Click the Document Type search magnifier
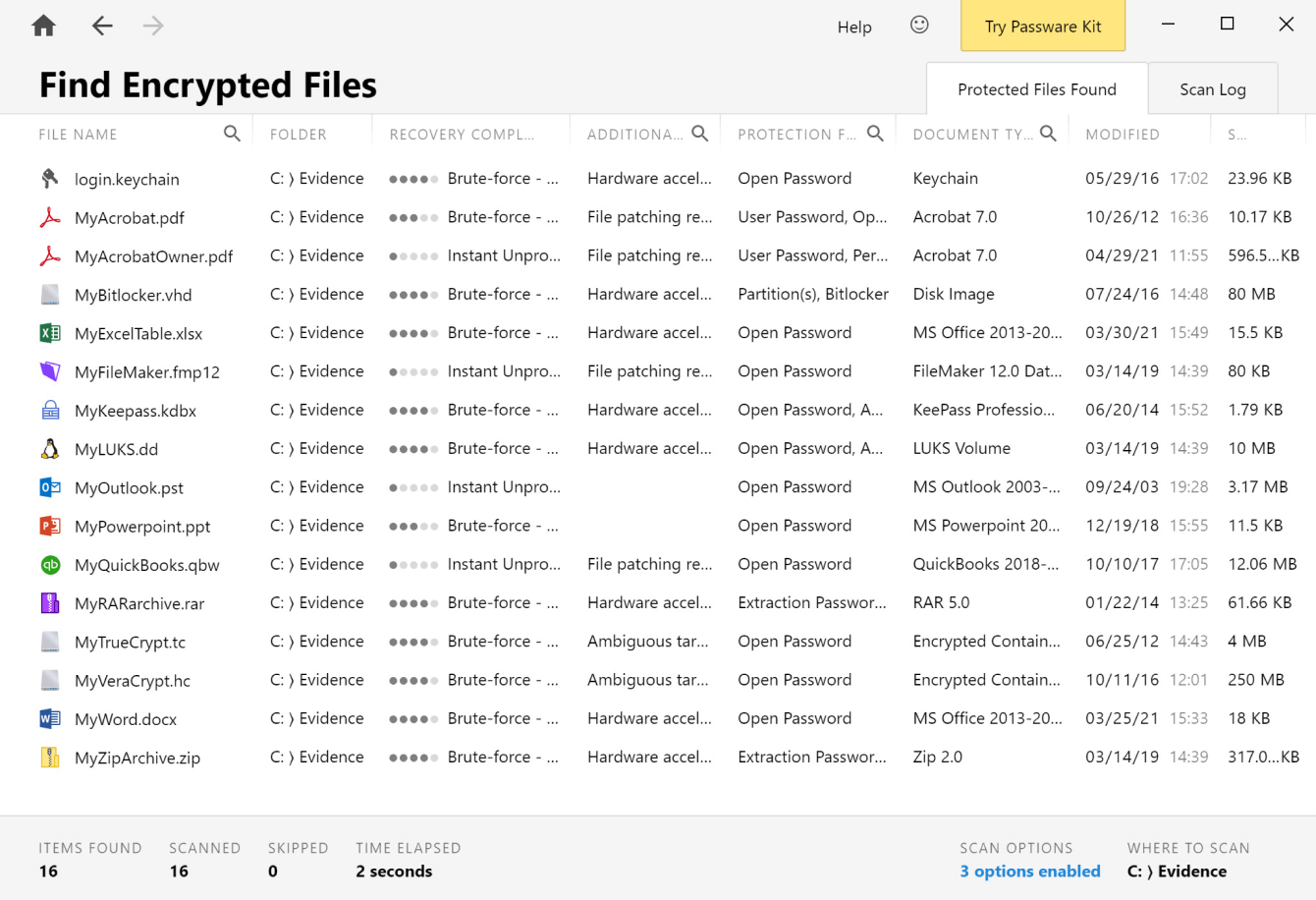This screenshot has width=1316, height=900. (1048, 134)
